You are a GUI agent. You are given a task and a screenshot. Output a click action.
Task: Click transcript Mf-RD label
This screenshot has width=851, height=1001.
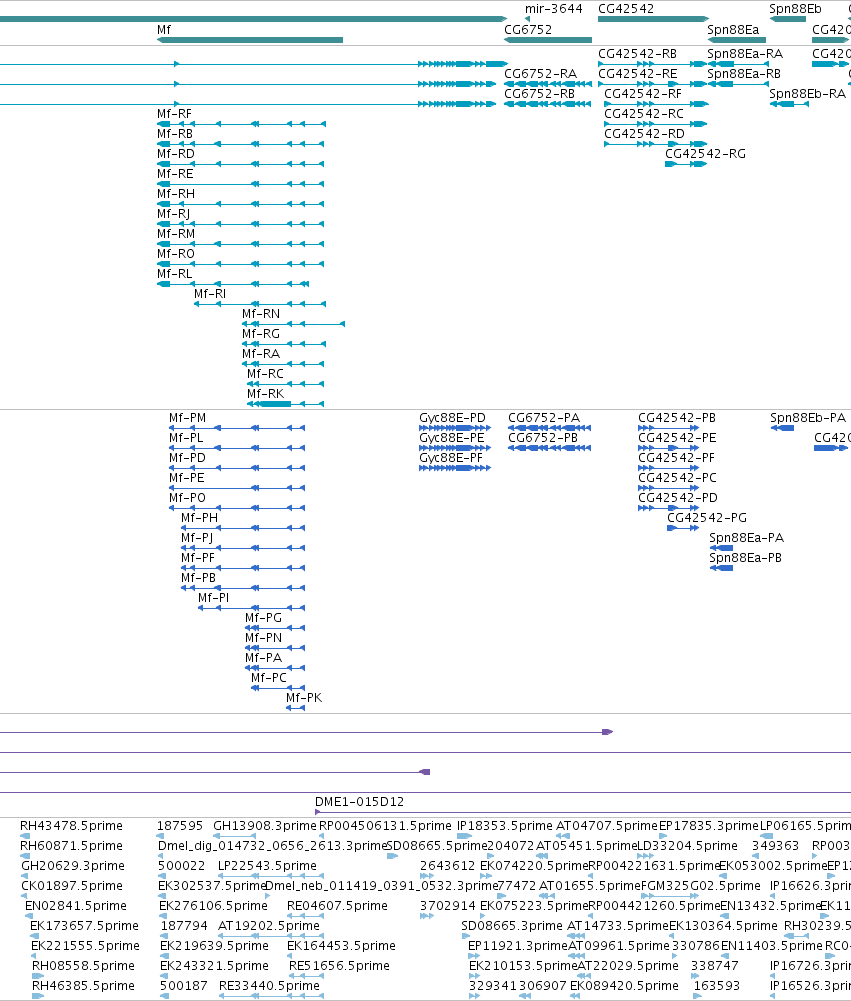[176, 153]
